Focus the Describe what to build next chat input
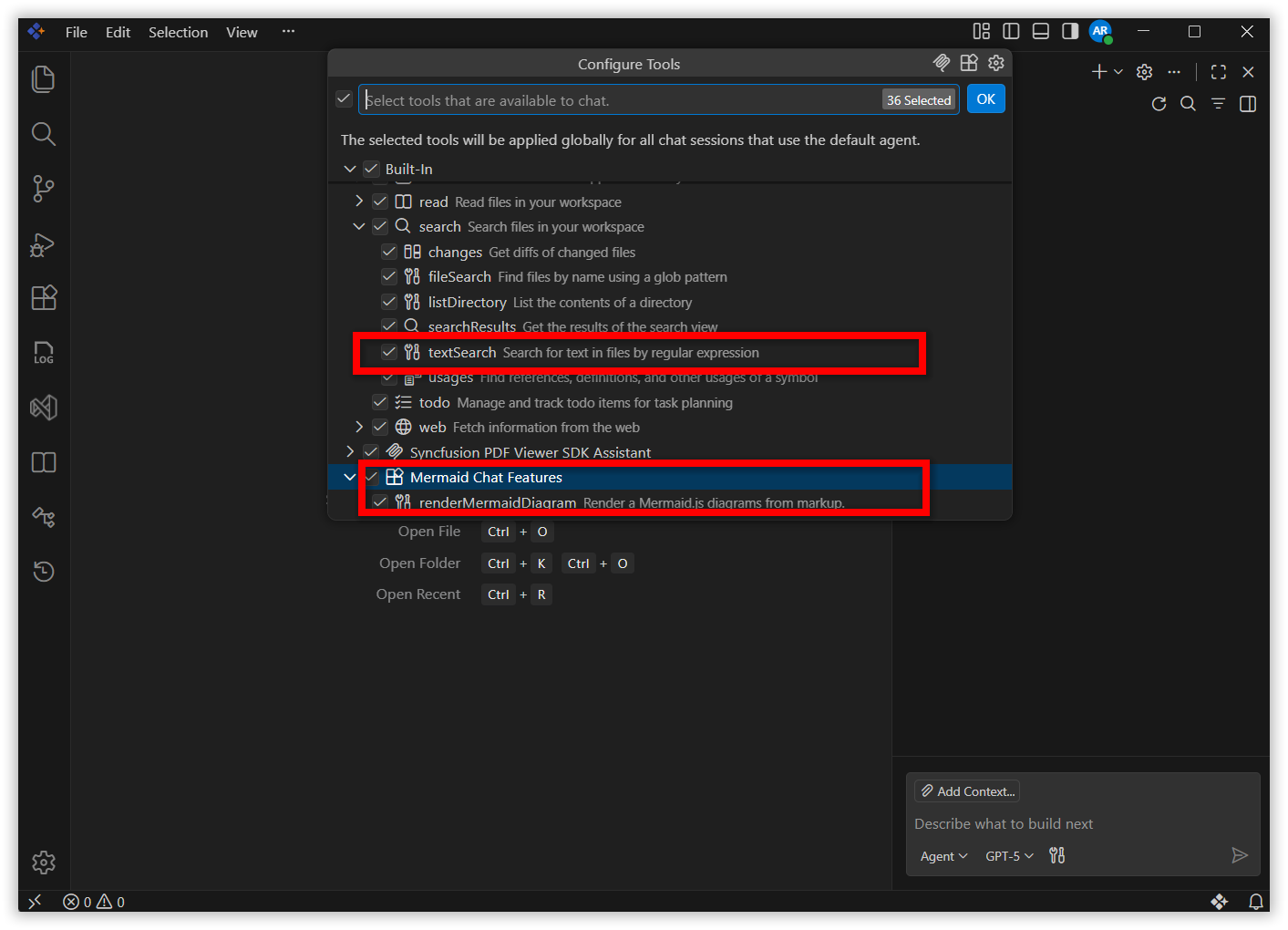Screen dimensions: 1288x930 (x=1083, y=824)
